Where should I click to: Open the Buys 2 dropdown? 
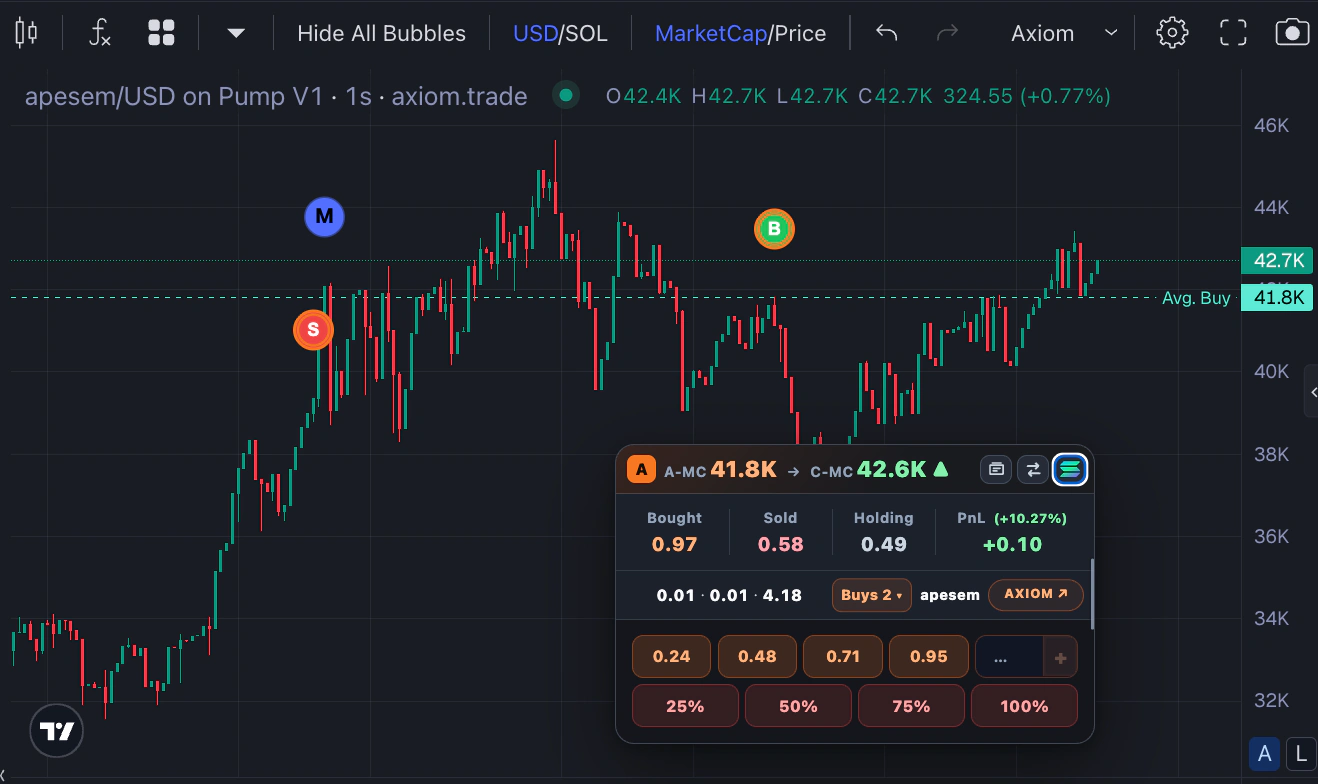click(x=871, y=595)
